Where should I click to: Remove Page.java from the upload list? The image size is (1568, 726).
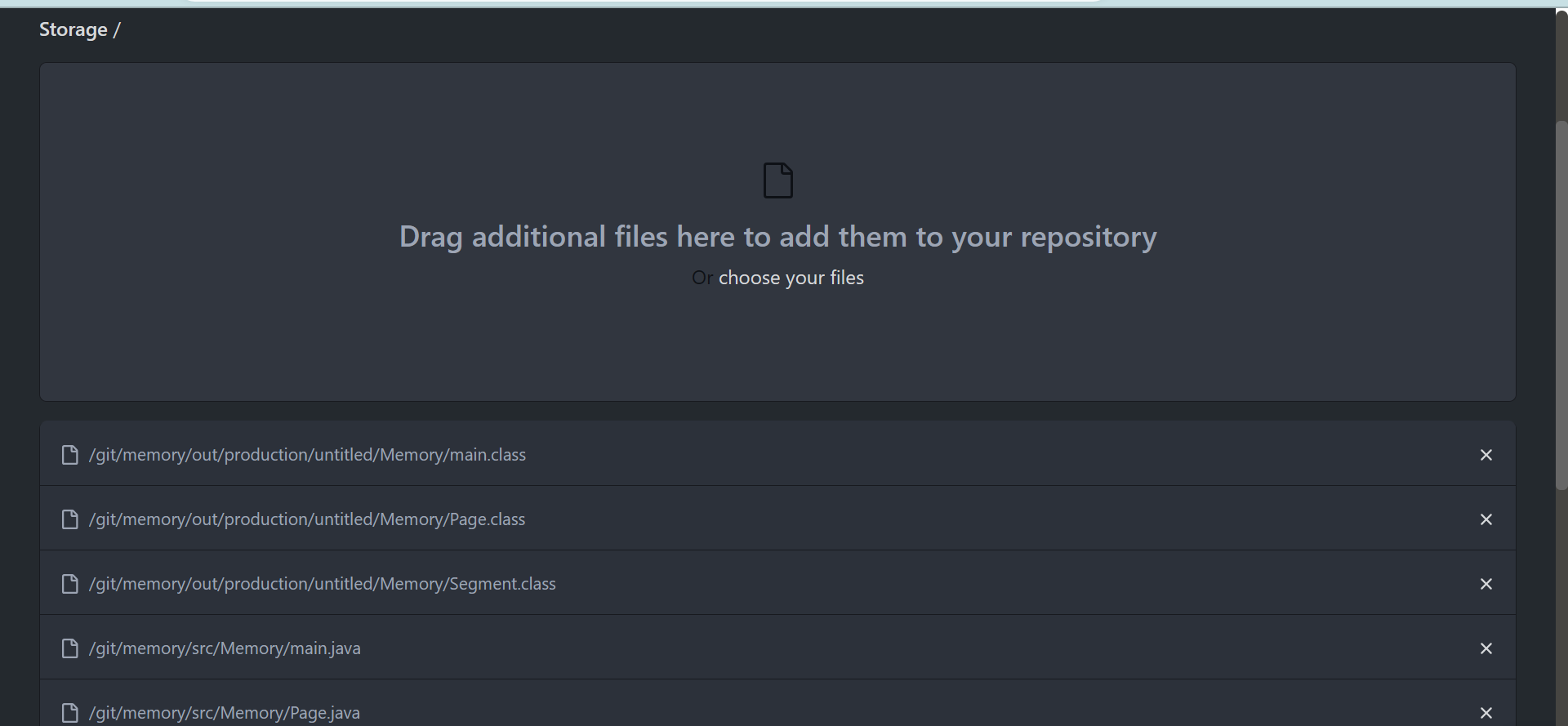click(x=1486, y=713)
